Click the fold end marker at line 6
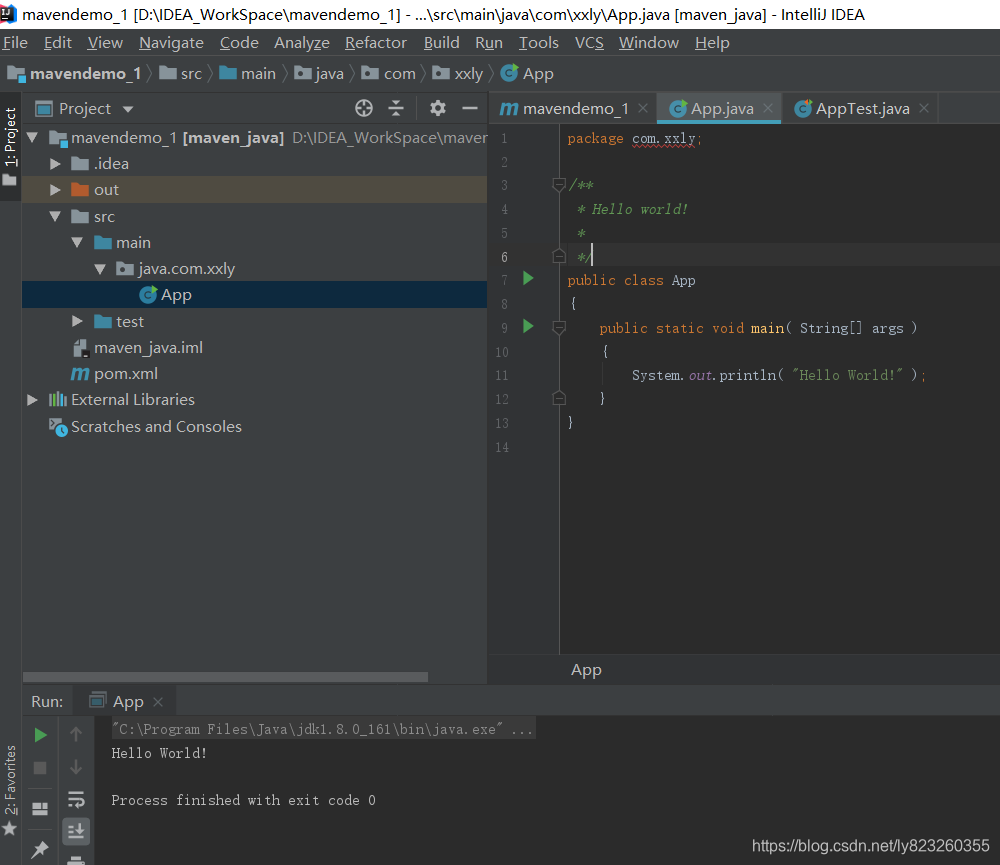The image size is (1000, 865). click(559, 256)
